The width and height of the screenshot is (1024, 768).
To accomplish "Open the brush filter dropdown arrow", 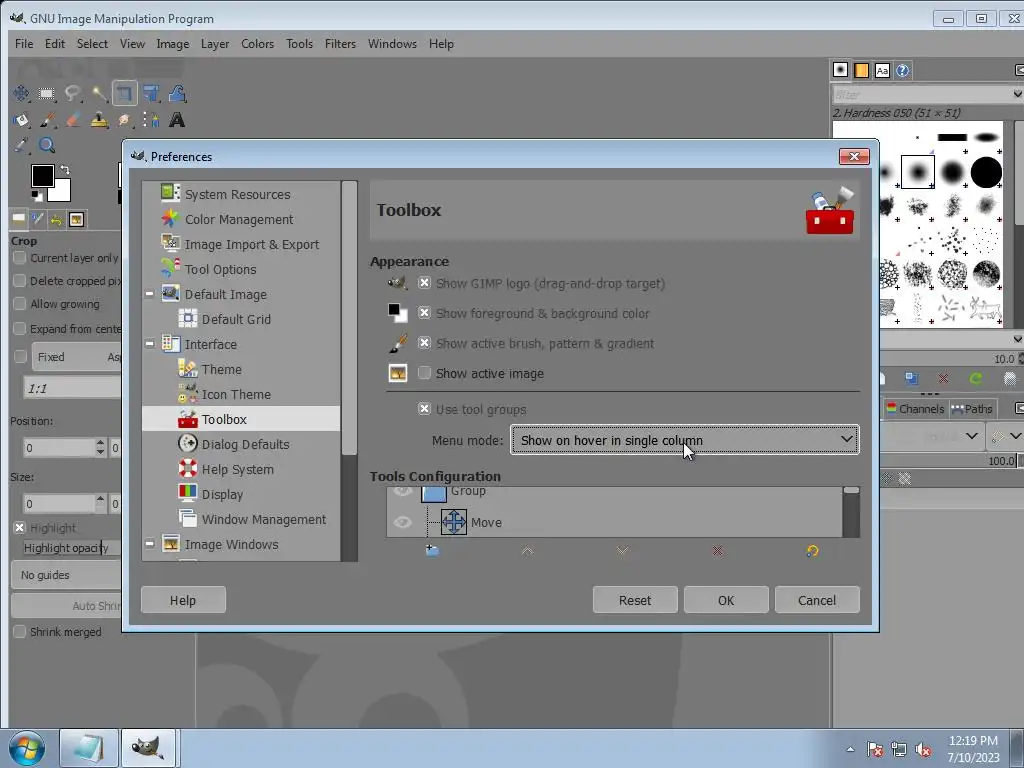I will 1017,95.
